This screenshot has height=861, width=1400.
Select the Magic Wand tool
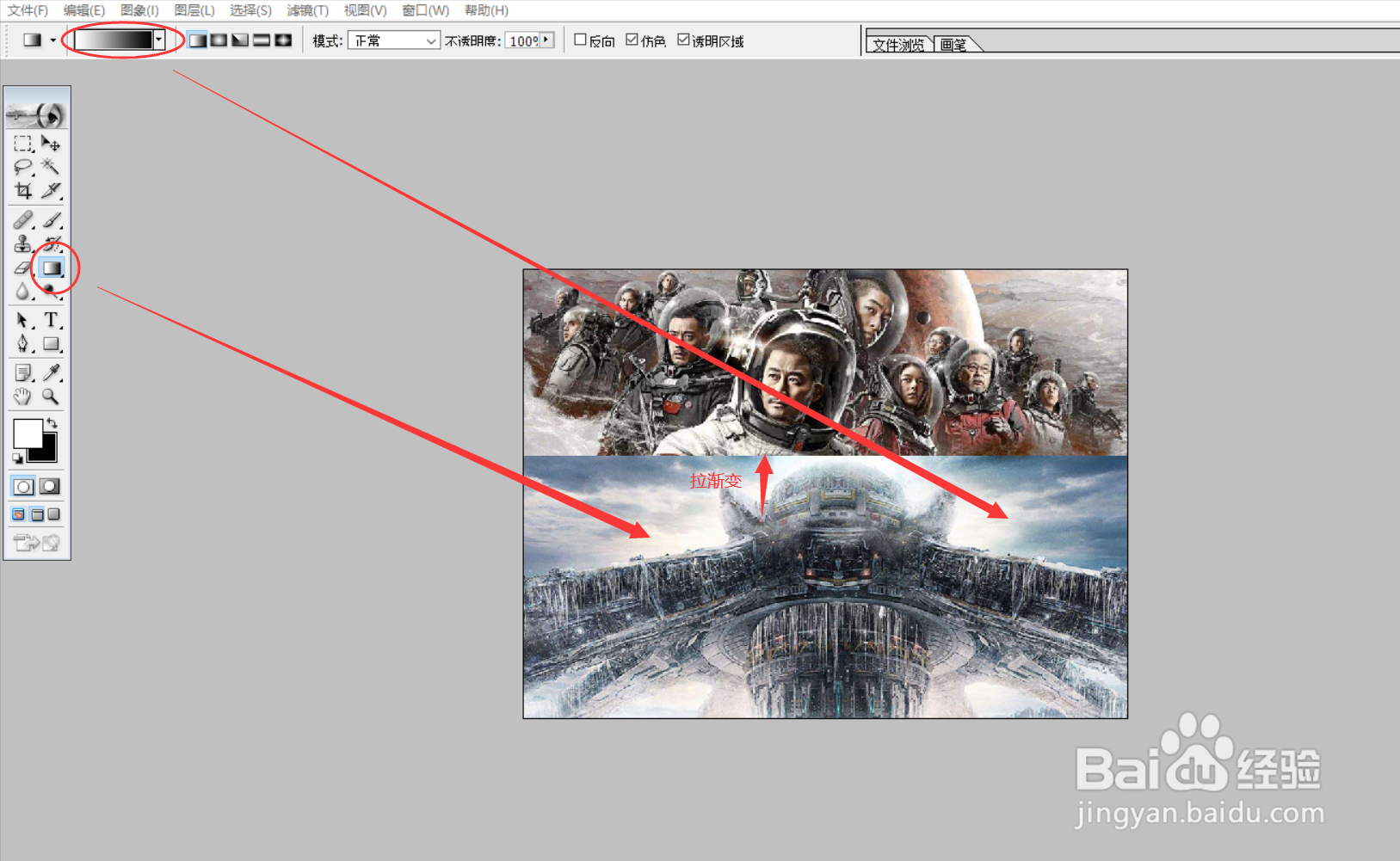coord(51,167)
